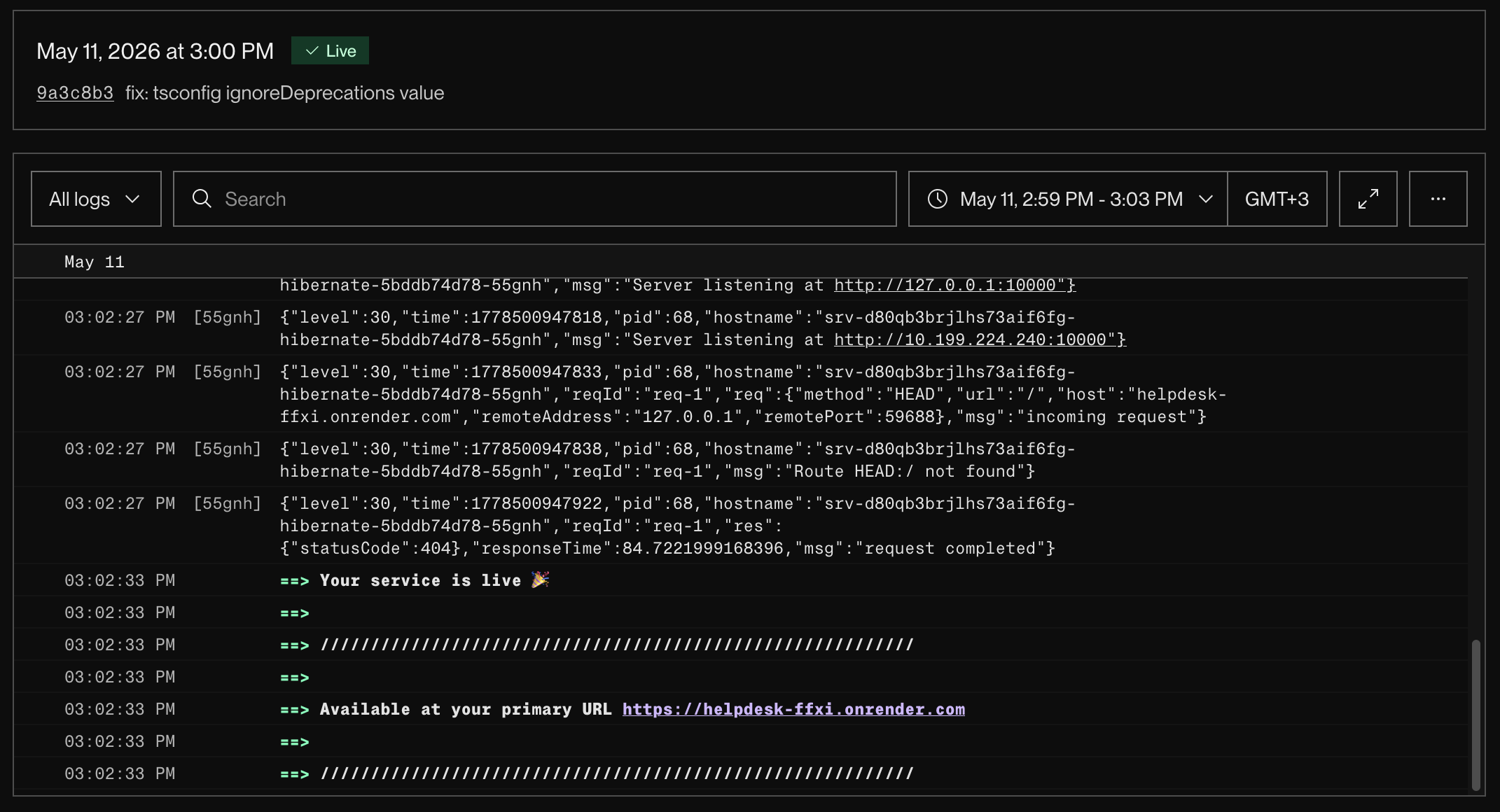
Task: Click the log scrollbar thumb
Action: coord(1475,714)
